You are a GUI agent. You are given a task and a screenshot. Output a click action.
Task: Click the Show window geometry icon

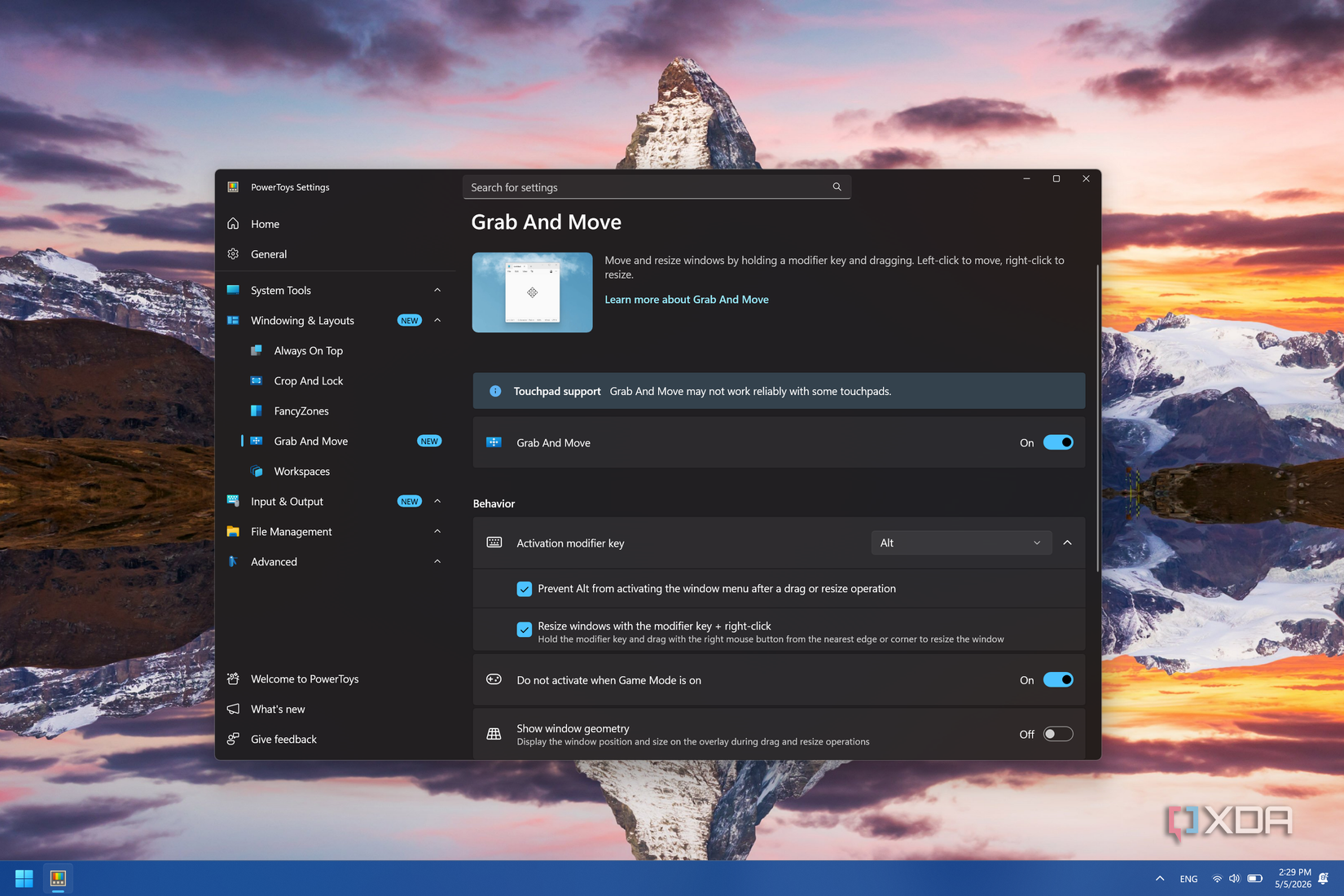(x=494, y=734)
